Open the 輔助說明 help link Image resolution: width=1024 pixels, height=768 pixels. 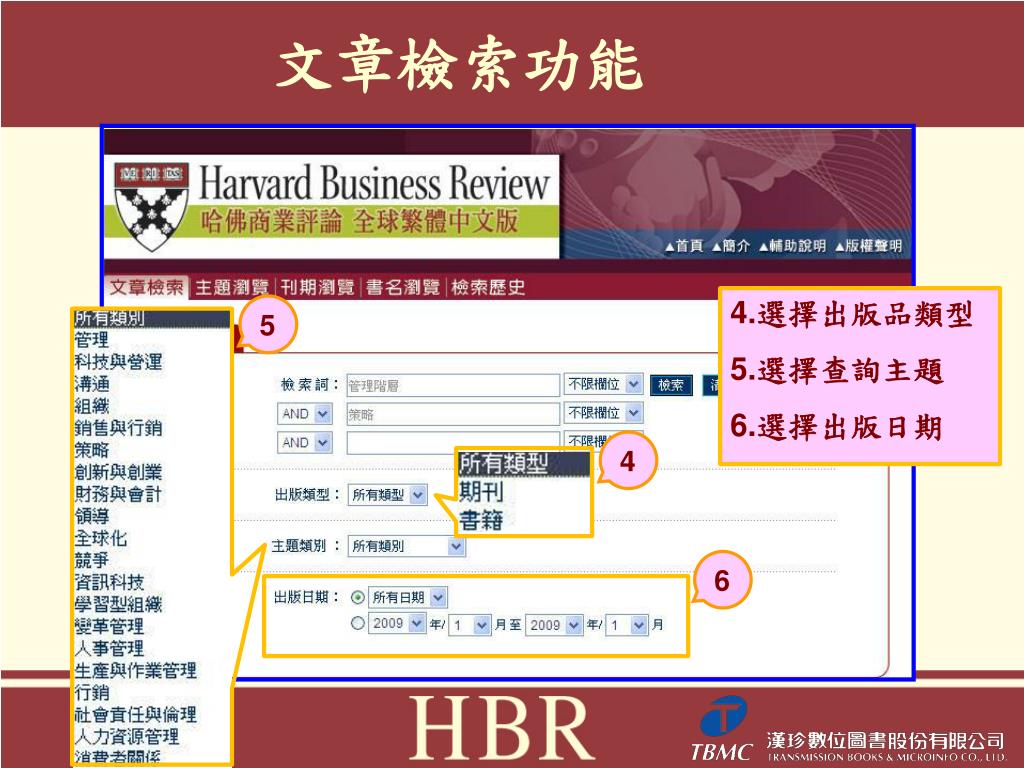click(792, 246)
